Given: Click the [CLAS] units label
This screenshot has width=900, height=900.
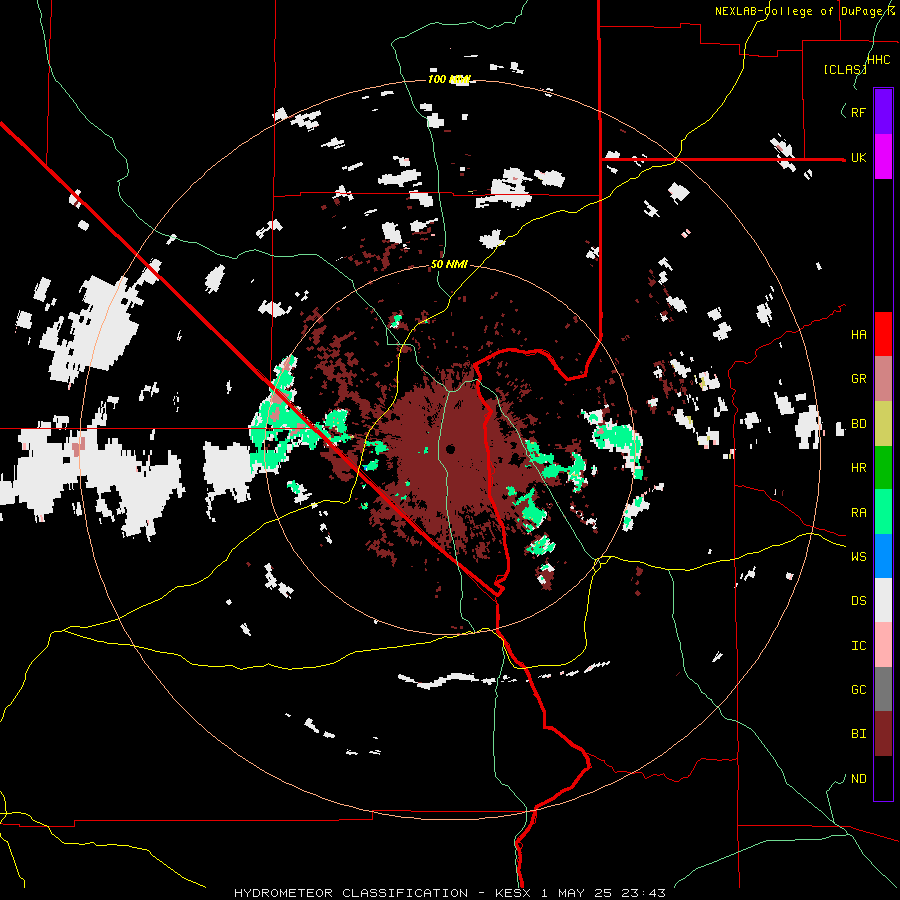Looking at the screenshot, I should (844, 70).
